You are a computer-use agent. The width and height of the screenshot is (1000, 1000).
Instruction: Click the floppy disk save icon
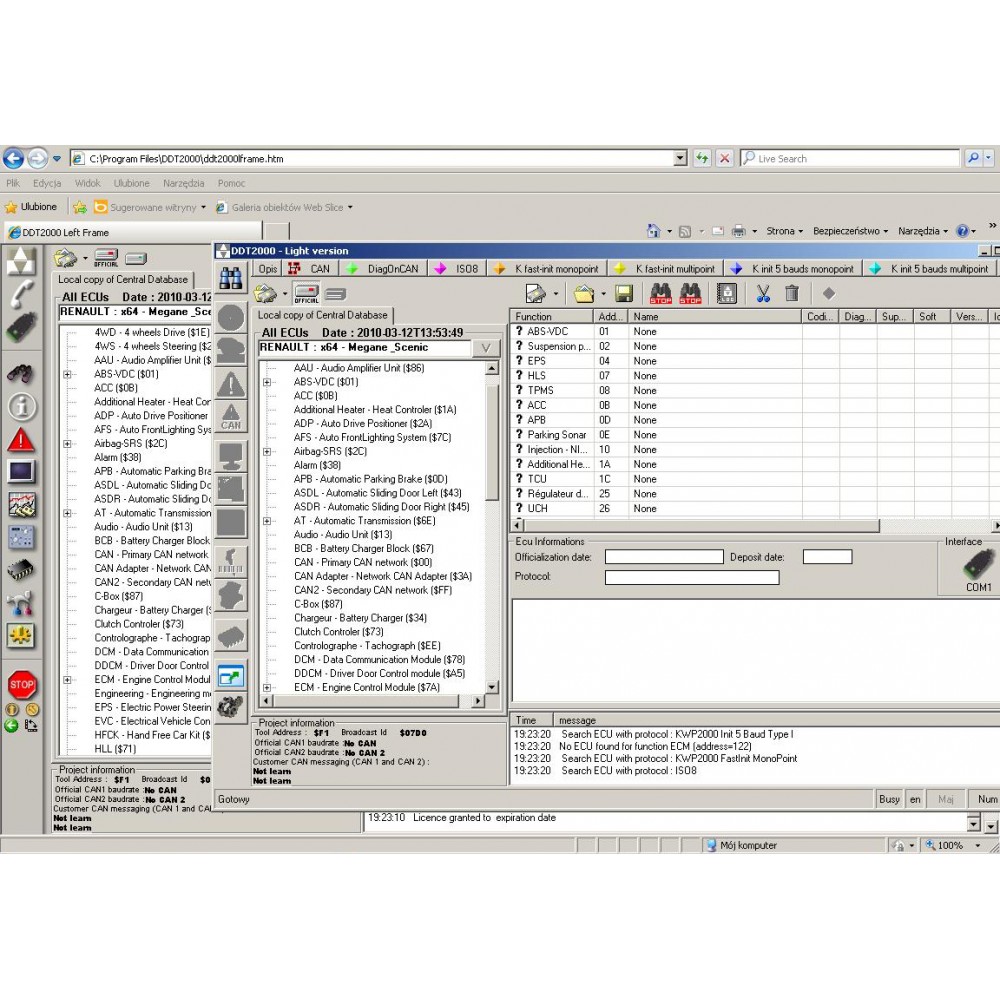click(x=624, y=293)
